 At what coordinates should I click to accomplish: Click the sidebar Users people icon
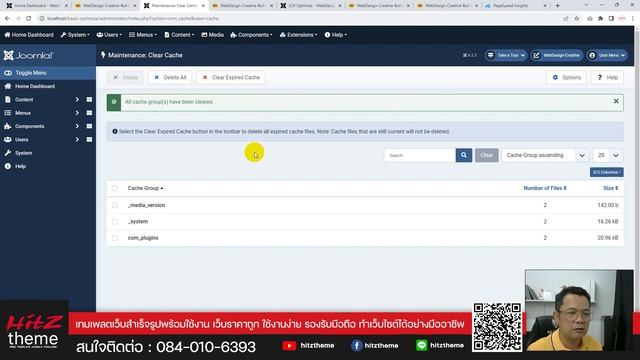tap(8, 140)
